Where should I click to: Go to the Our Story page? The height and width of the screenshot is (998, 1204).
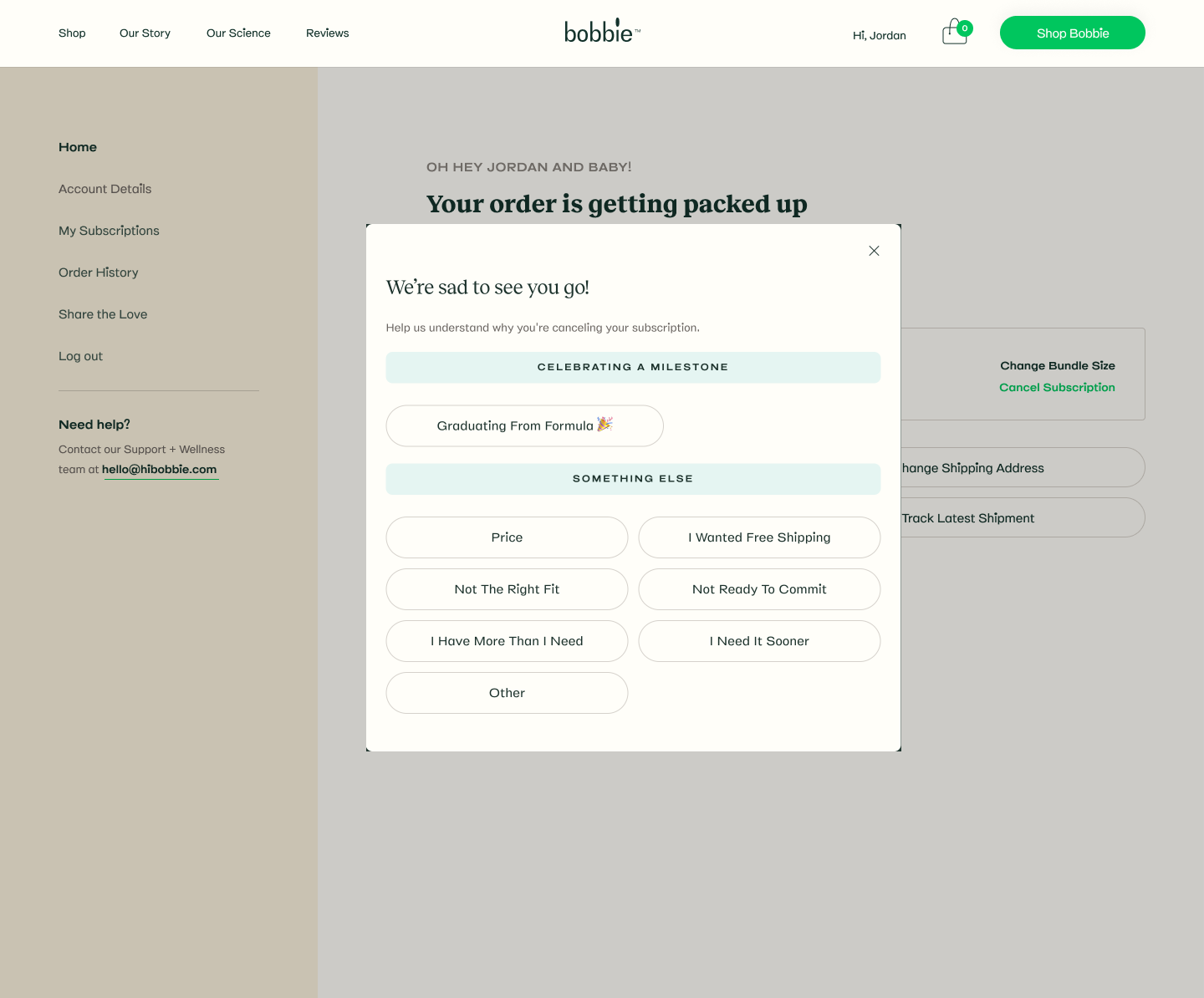[145, 33]
